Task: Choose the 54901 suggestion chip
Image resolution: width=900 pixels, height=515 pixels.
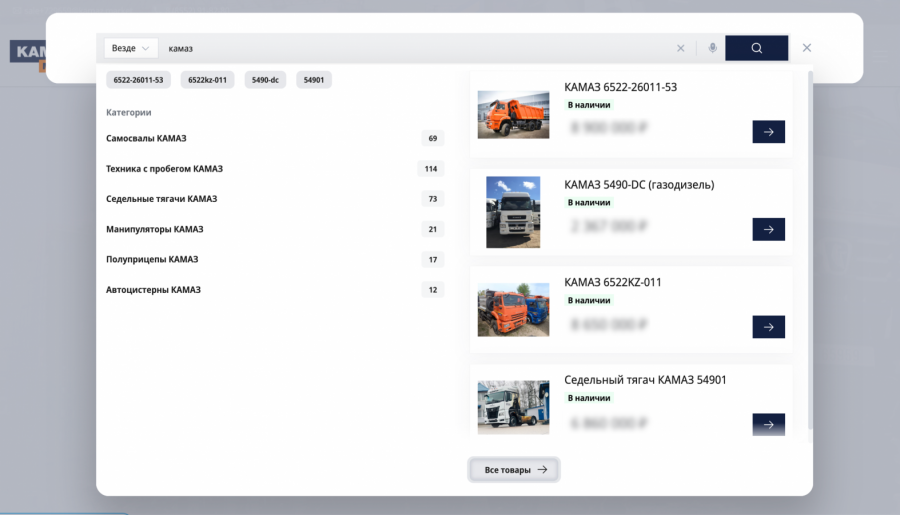Action: coord(314,80)
